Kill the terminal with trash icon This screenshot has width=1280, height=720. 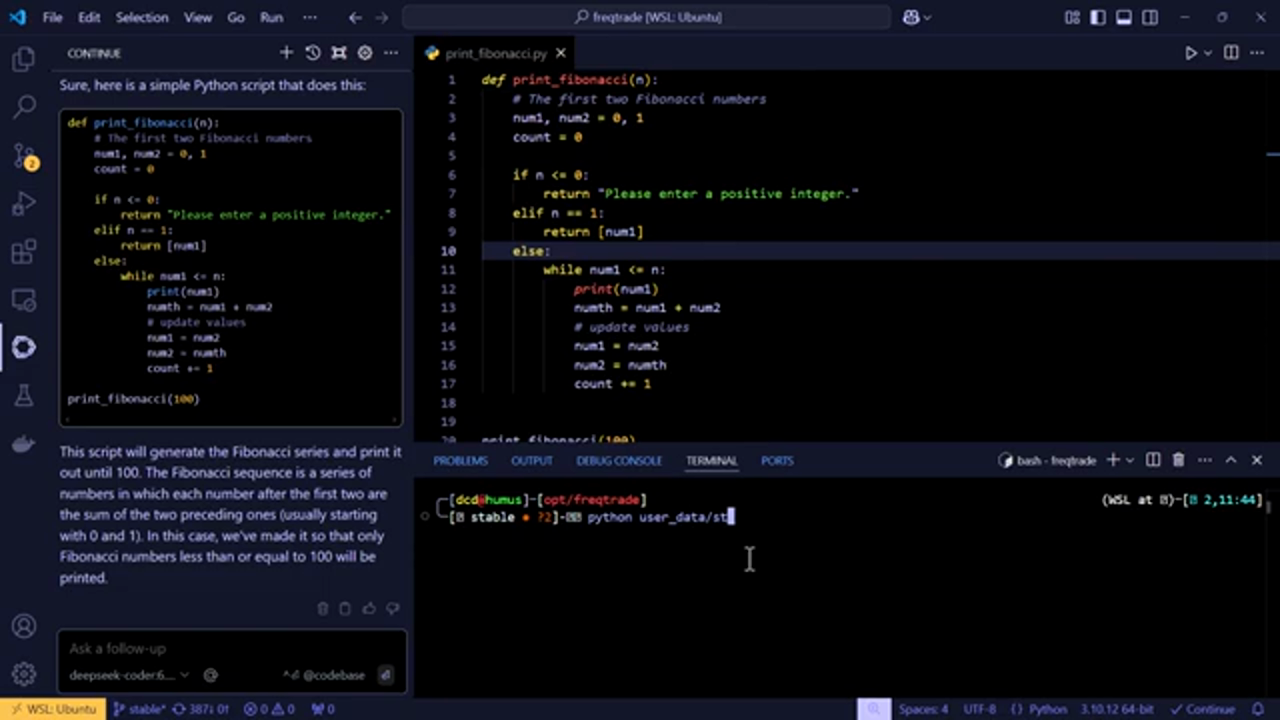[1179, 460]
